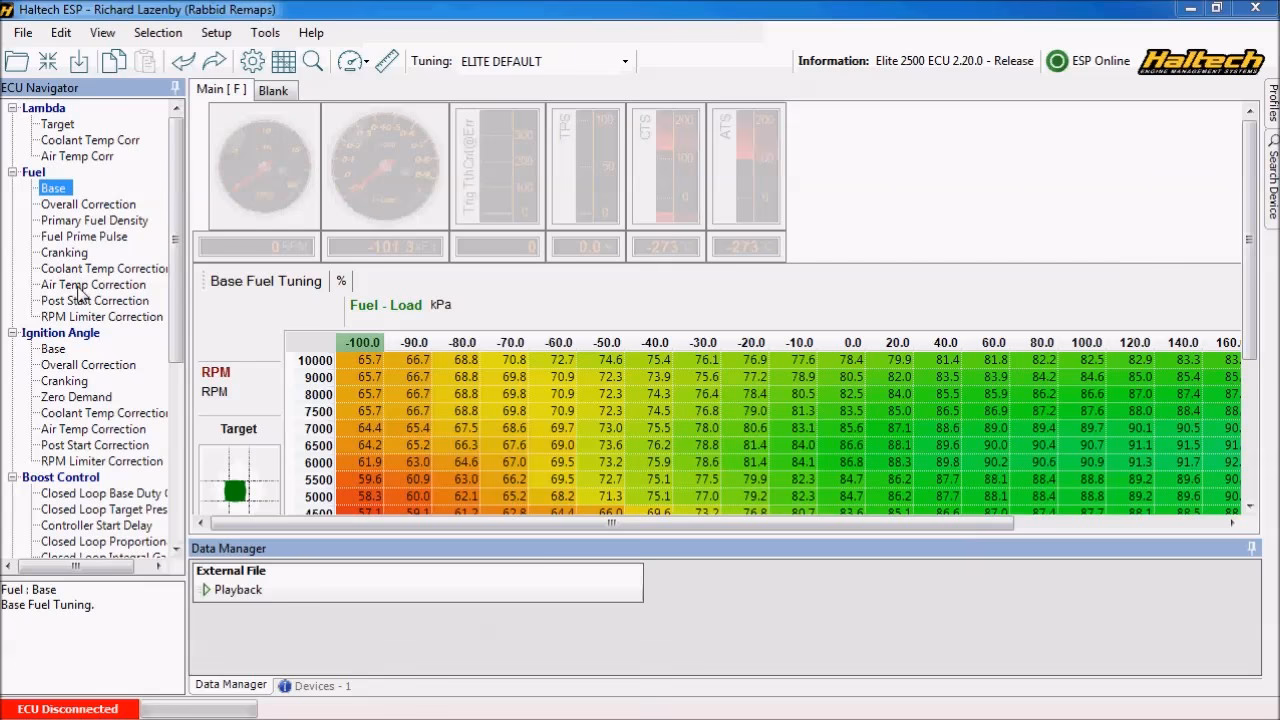
Task: Click the % units button beside Base Fuel Tuning
Action: [341, 281]
